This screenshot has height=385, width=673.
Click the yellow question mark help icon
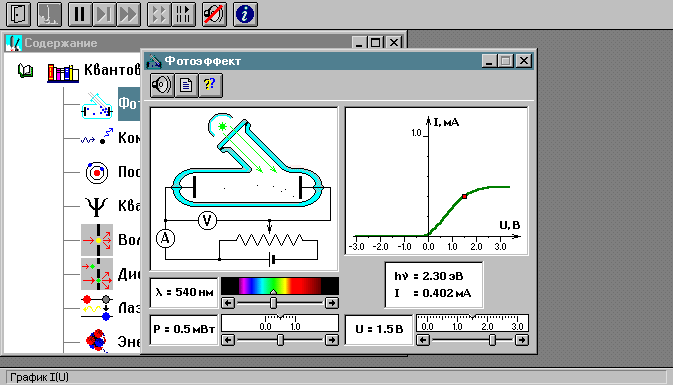210,85
